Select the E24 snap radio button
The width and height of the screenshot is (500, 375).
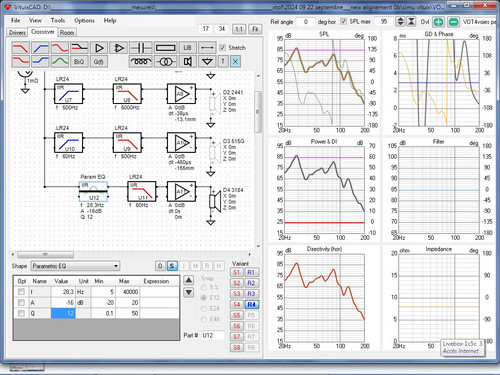(204, 309)
